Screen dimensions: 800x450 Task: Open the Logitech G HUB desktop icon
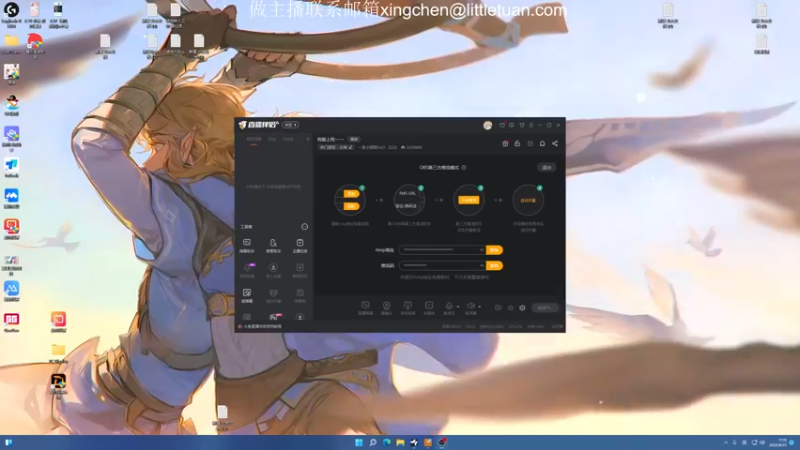tap(11, 14)
